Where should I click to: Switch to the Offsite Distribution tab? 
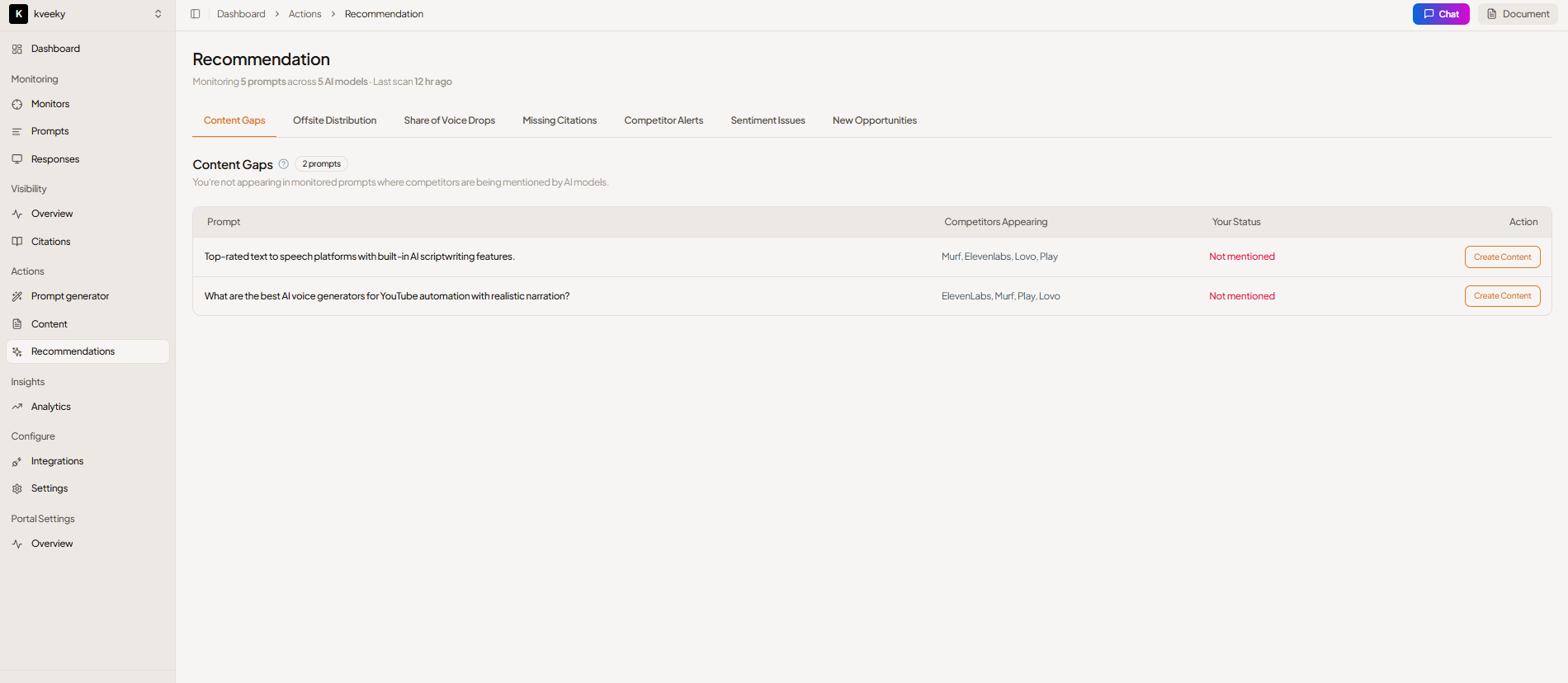tap(334, 120)
